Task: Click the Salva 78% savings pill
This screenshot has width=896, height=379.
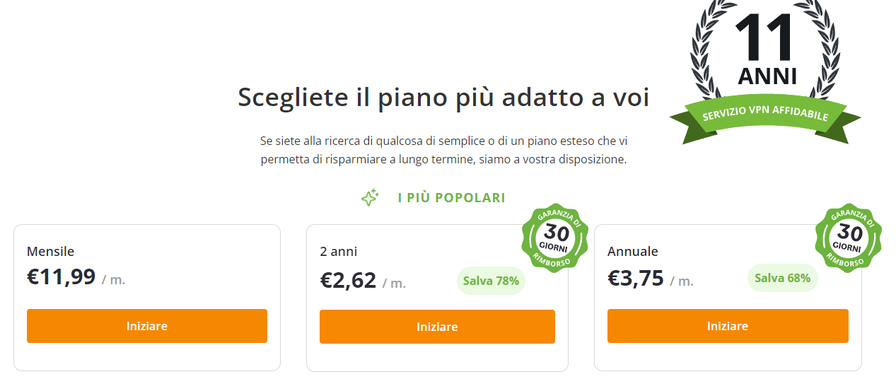Action: (x=491, y=281)
